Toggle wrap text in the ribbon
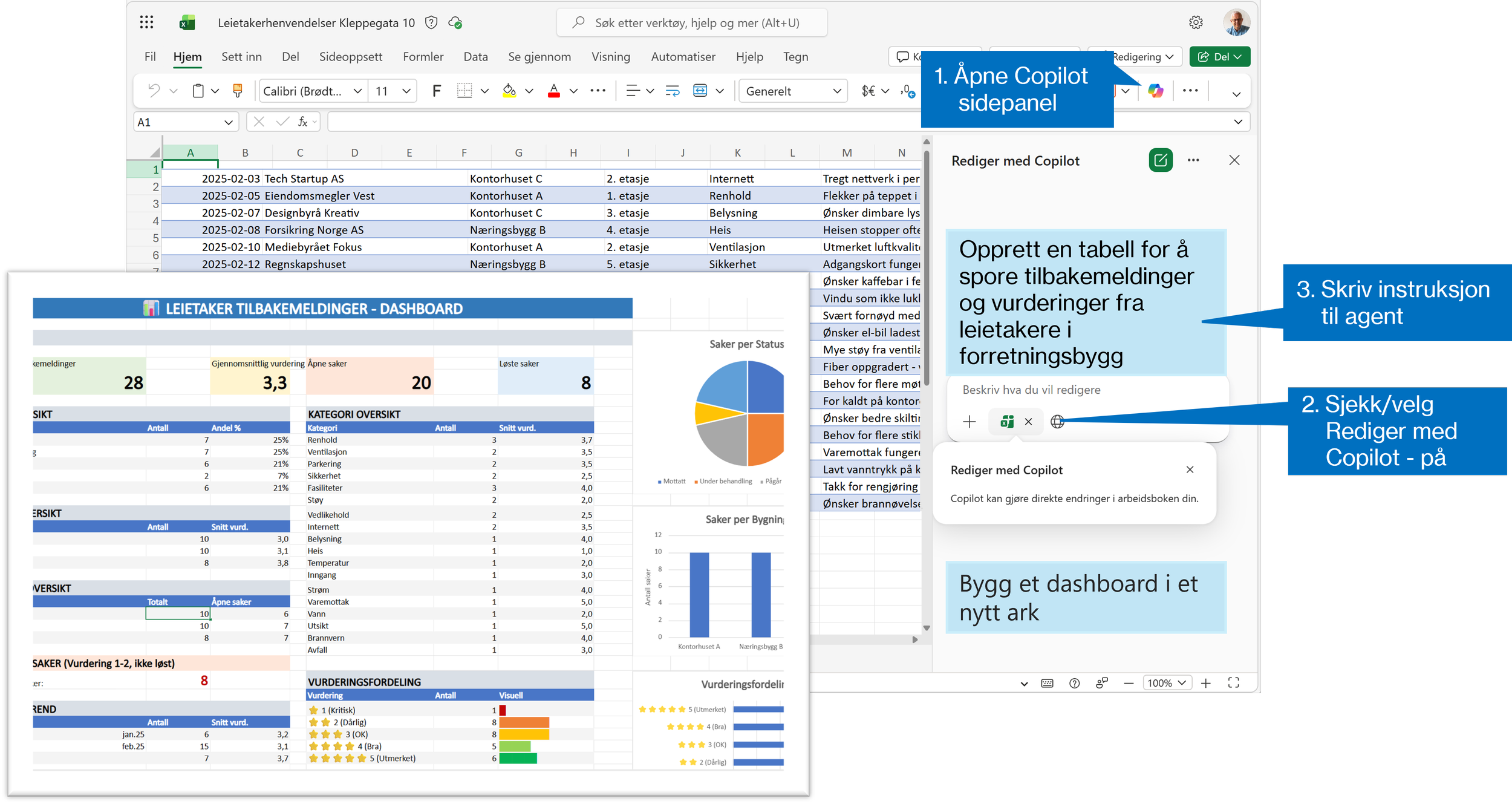Image resolution: width=1512 pixels, height=804 pixels. point(673,91)
